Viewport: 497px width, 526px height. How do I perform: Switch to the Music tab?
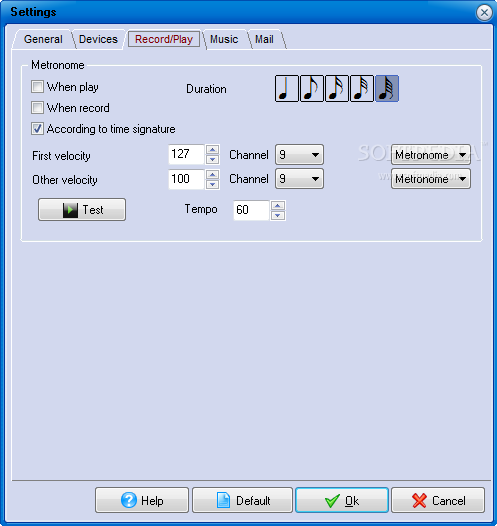pyautogui.click(x=224, y=39)
